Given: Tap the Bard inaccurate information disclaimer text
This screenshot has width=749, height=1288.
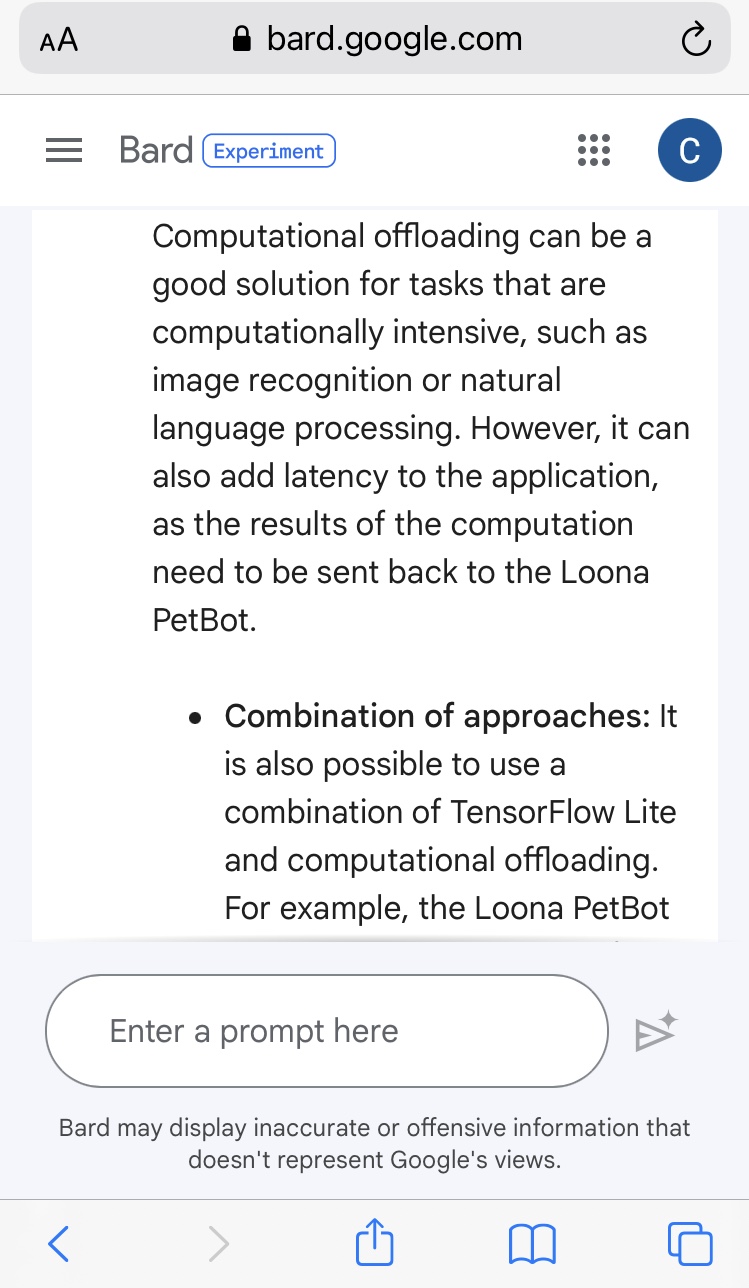Looking at the screenshot, I should tap(374, 1144).
